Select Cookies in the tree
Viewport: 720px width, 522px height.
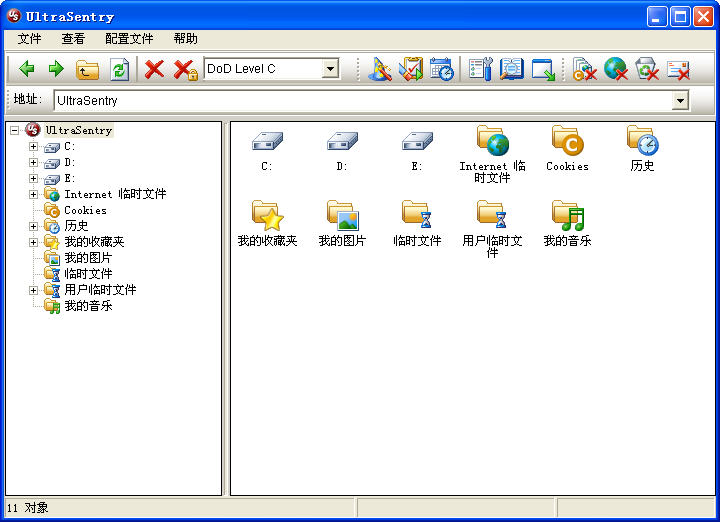click(x=85, y=210)
